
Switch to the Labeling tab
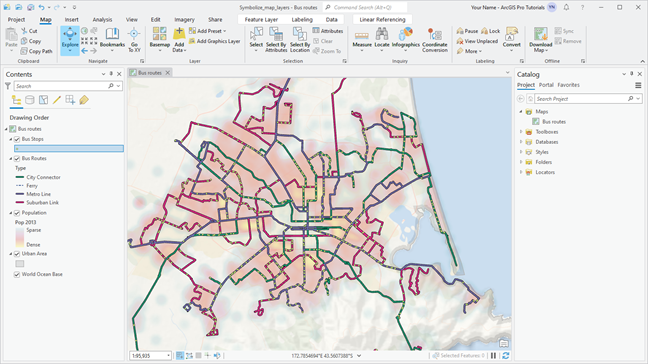(x=302, y=19)
